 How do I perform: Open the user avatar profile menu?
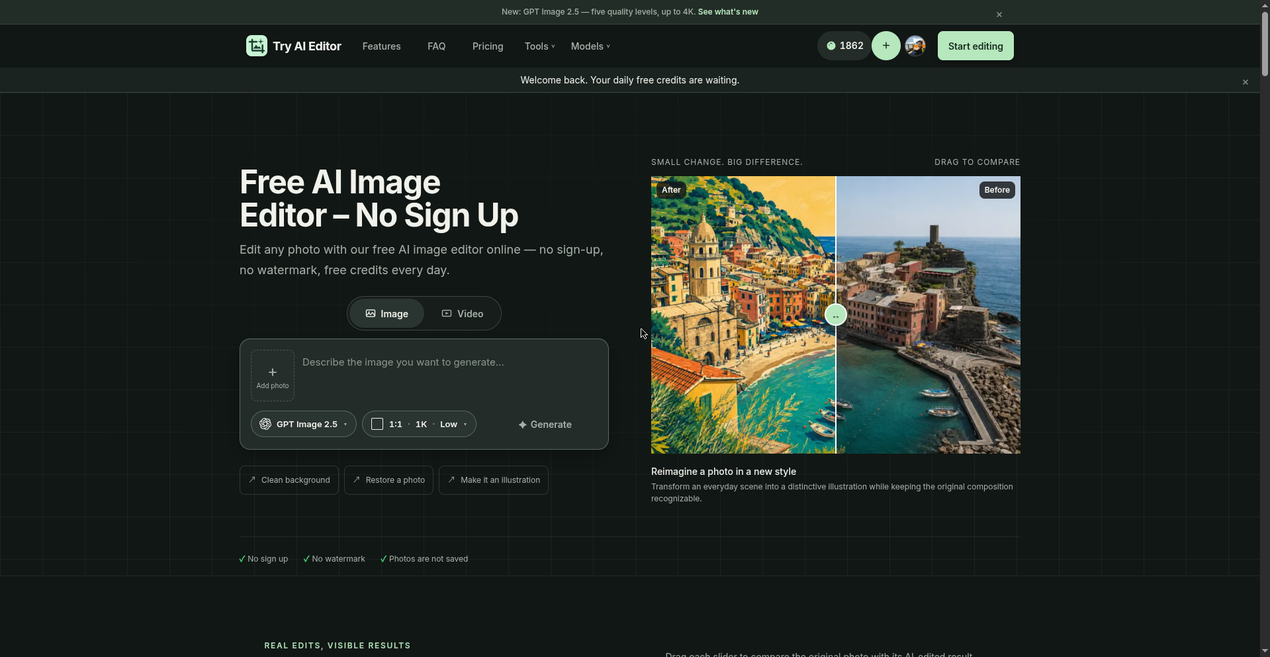pyautogui.click(x=915, y=46)
